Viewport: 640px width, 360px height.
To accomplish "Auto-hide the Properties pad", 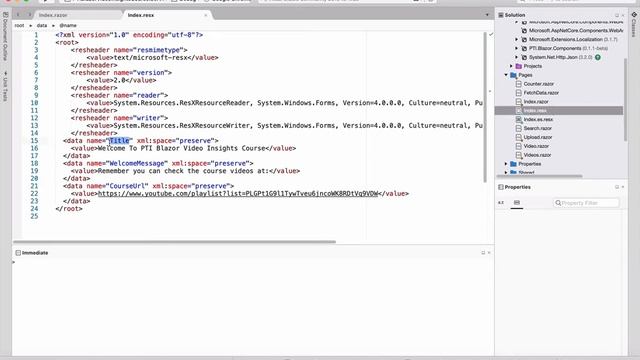I will tap(617, 187).
